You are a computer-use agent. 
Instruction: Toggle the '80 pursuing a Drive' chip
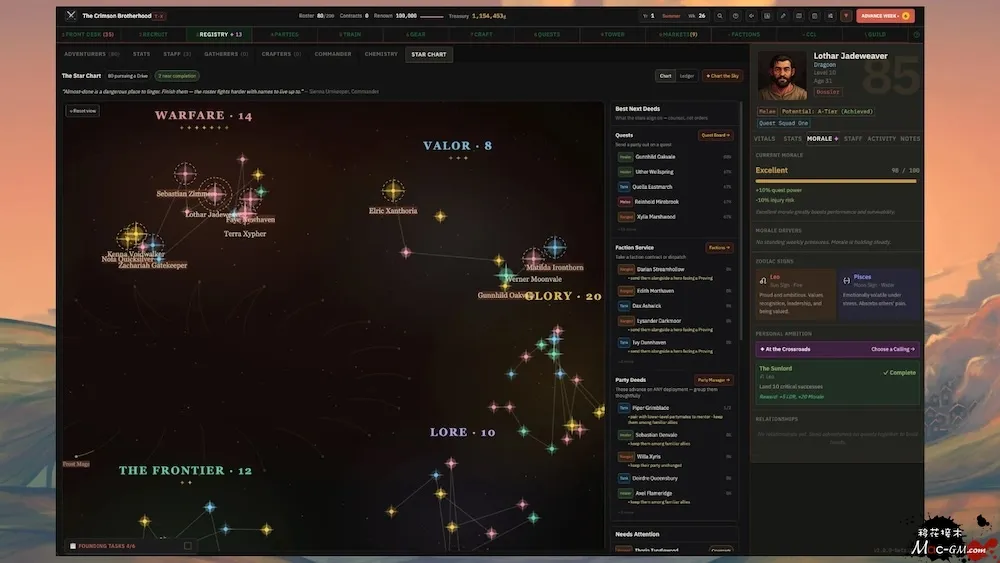pyautogui.click(x=128, y=76)
